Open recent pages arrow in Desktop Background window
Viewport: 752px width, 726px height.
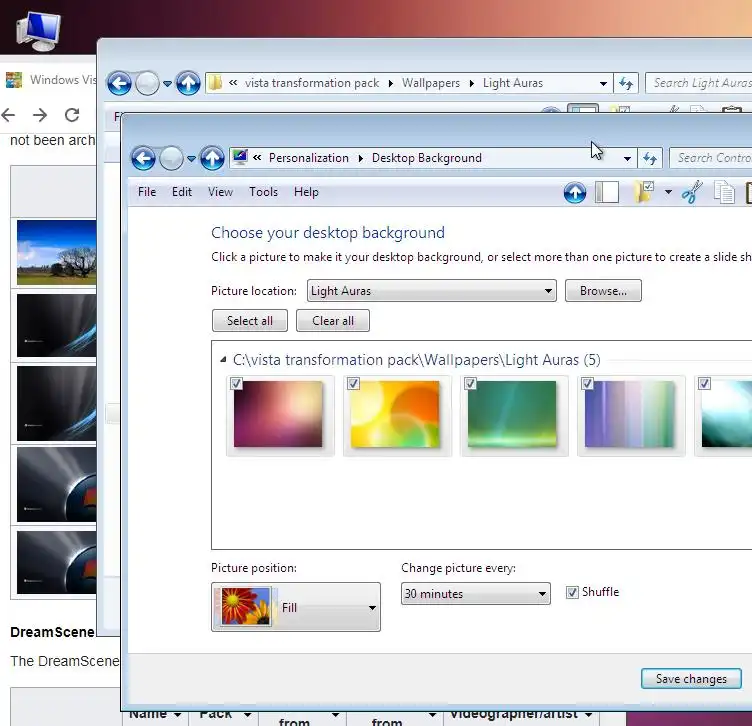191,159
